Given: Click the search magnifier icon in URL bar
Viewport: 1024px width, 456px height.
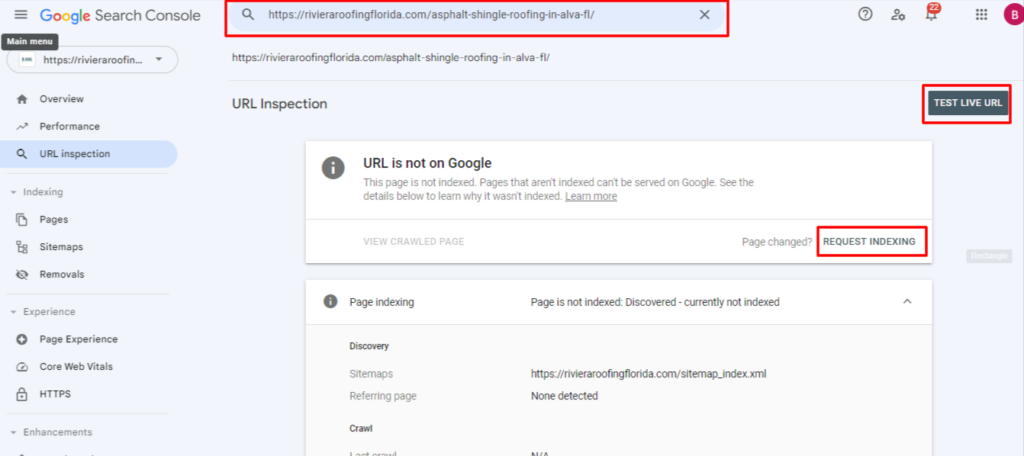Looking at the screenshot, I should click(x=248, y=15).
